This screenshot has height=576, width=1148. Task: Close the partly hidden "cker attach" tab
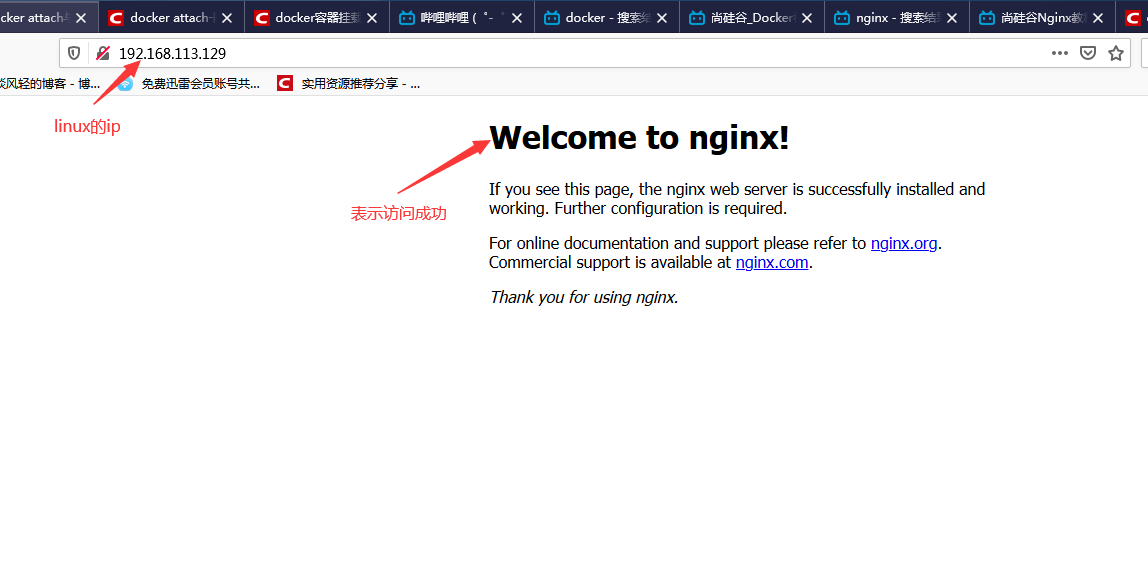pos(81,18)
